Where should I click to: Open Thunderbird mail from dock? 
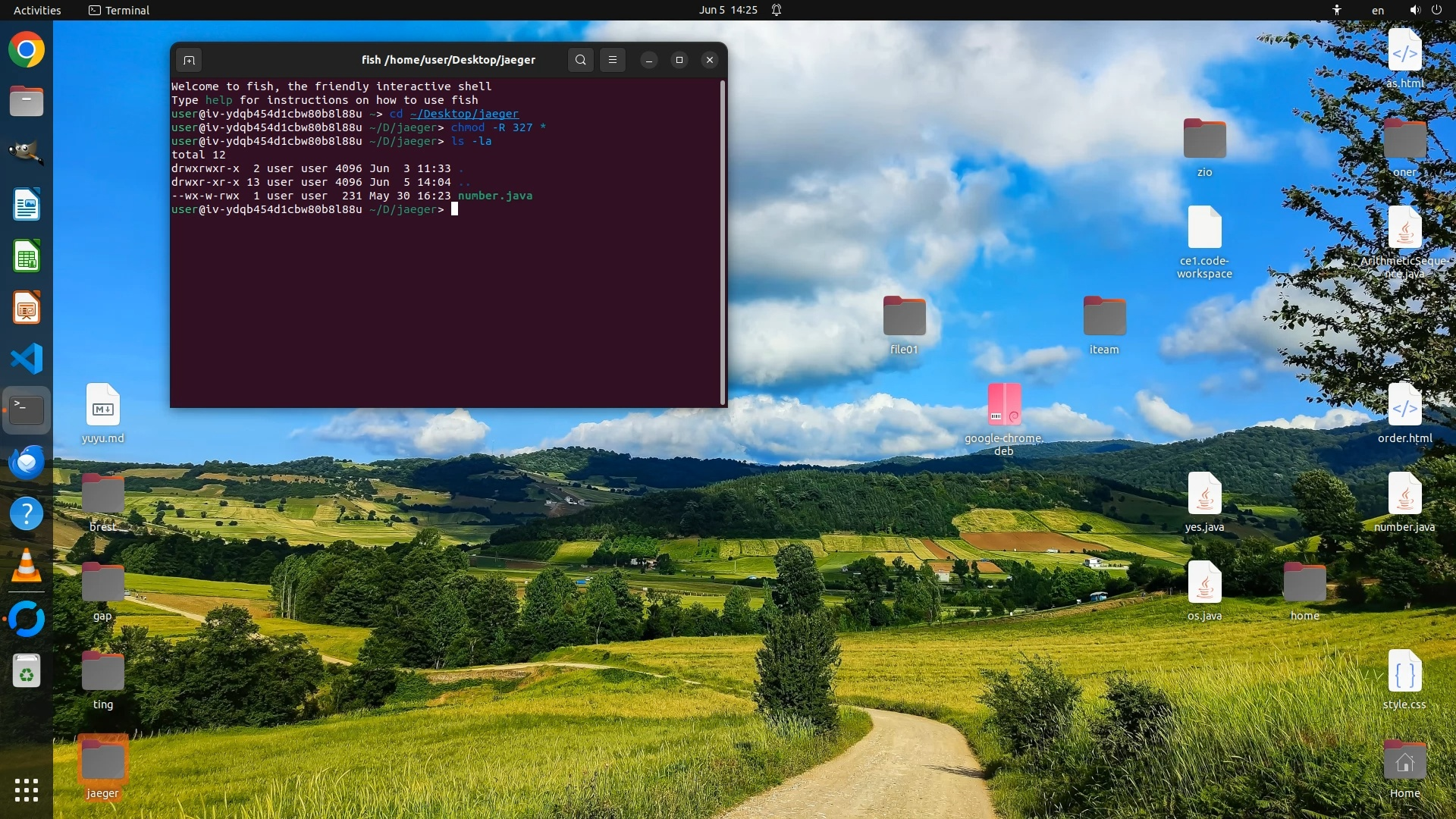(x=27, y=462)
